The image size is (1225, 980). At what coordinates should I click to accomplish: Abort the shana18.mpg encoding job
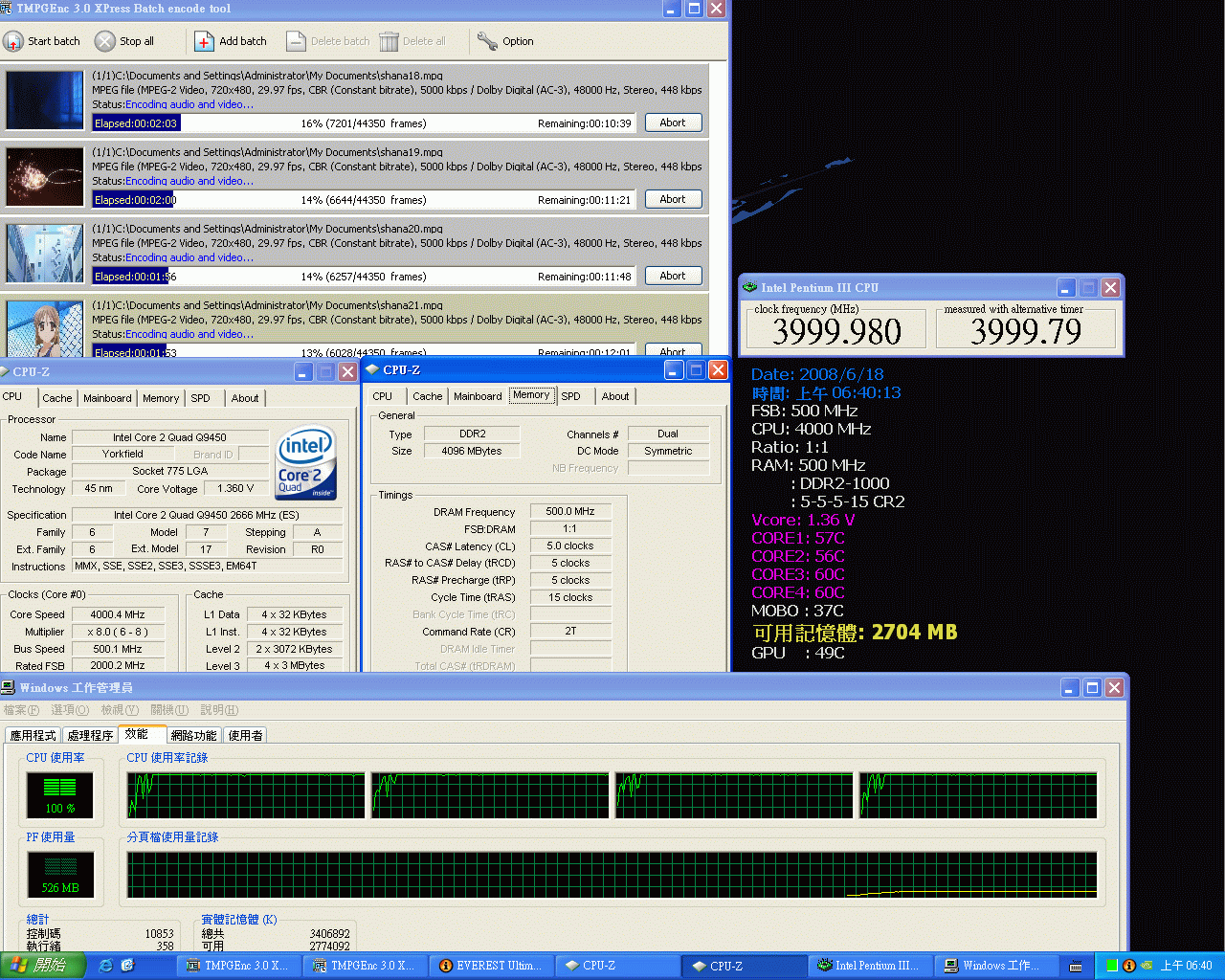672,122
